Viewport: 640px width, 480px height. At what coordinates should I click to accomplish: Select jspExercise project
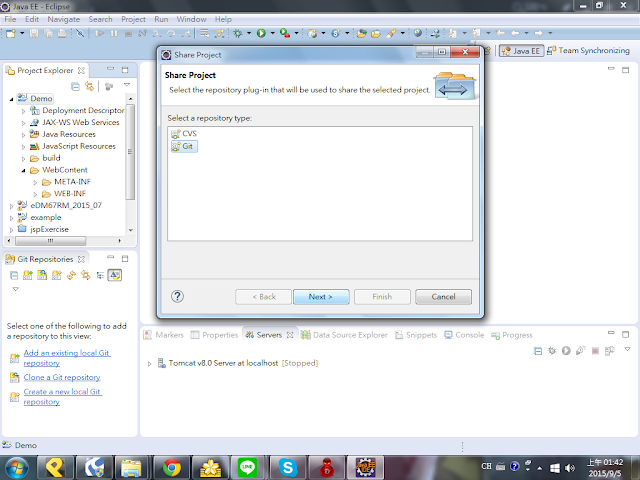pyautogui.click(x=43, y=229)
